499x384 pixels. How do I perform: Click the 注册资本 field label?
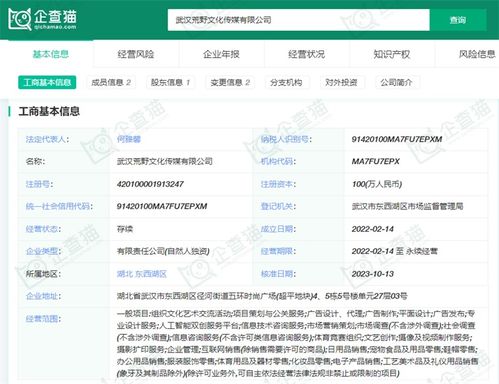coord(278,184)
